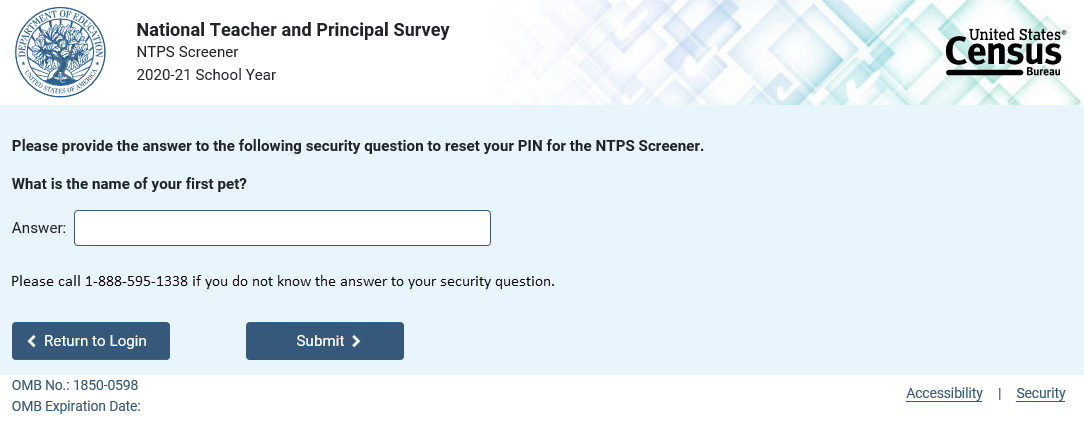The image size is (1084, 431).
Task: Click the OMB Expiration Date label
Action: (x=76, y=406)
